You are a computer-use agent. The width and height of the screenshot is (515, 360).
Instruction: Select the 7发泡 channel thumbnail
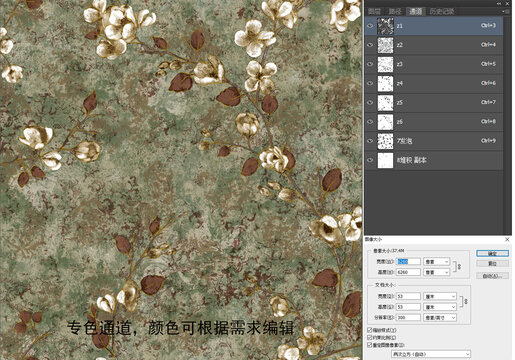[x=385, y=141]
